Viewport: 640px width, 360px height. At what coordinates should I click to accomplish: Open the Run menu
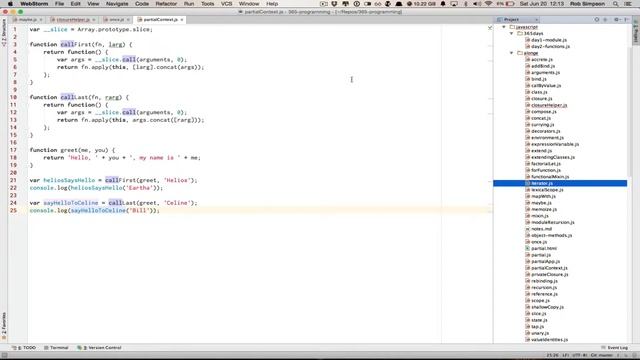click(189, 4)
